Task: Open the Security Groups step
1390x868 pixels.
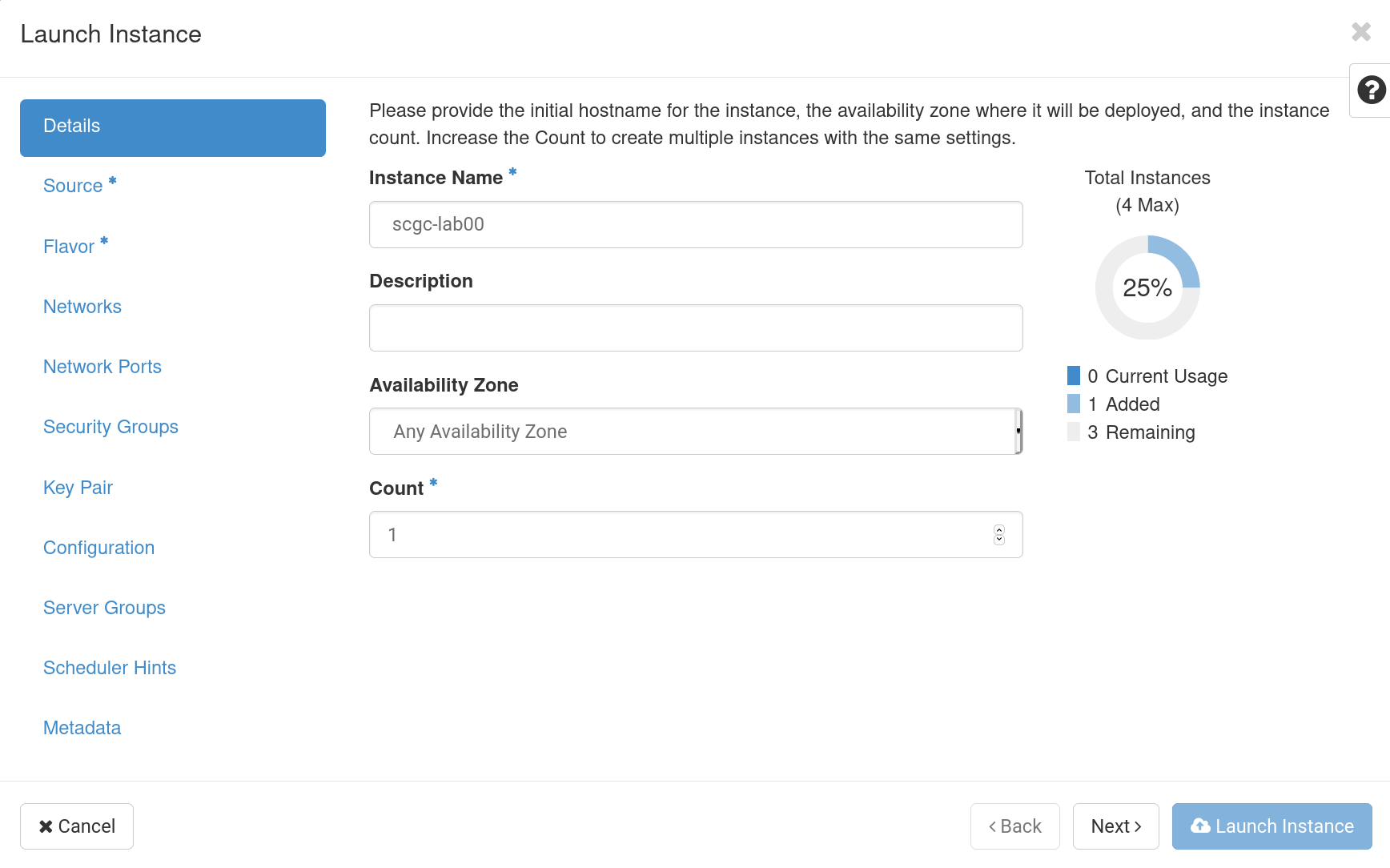Action: [x=110, y=426]
